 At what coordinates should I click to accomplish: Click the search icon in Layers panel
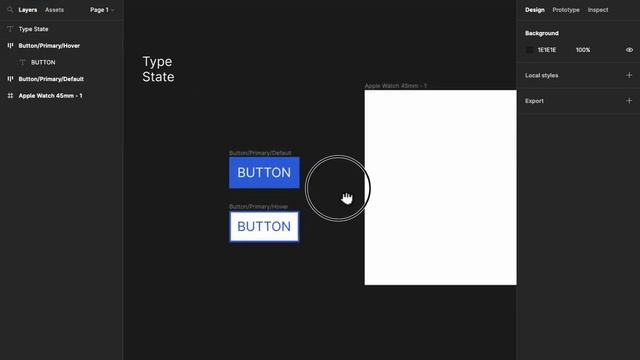pos(10,10)
